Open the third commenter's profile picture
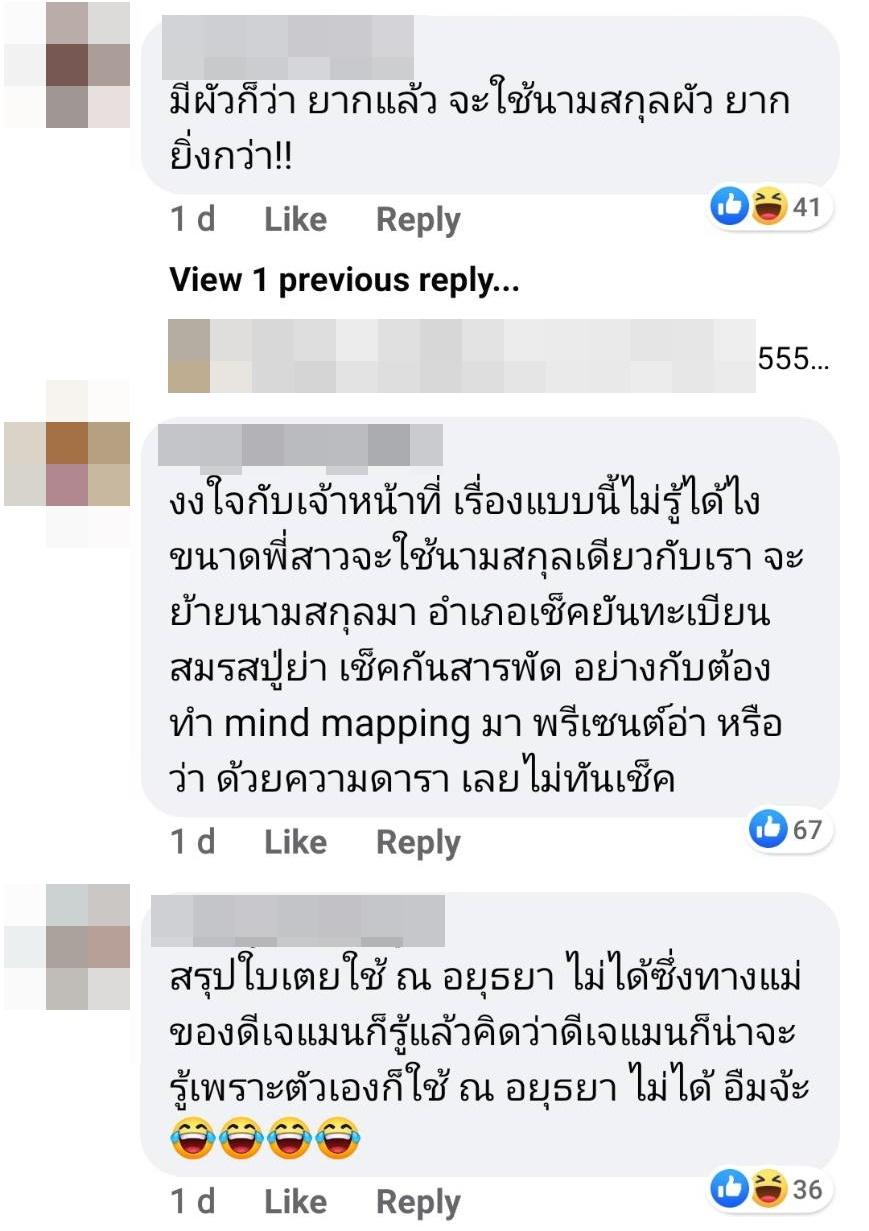 point(67,946)
